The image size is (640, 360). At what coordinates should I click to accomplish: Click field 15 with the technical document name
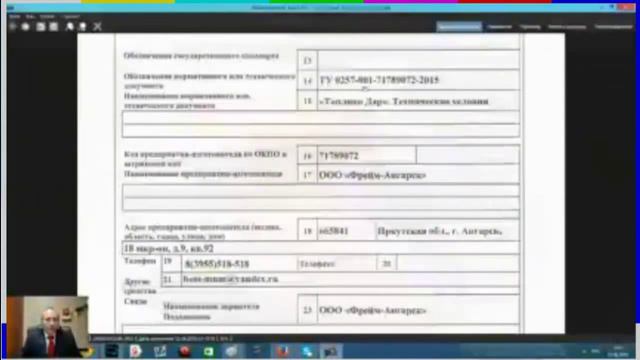[418, 100]
